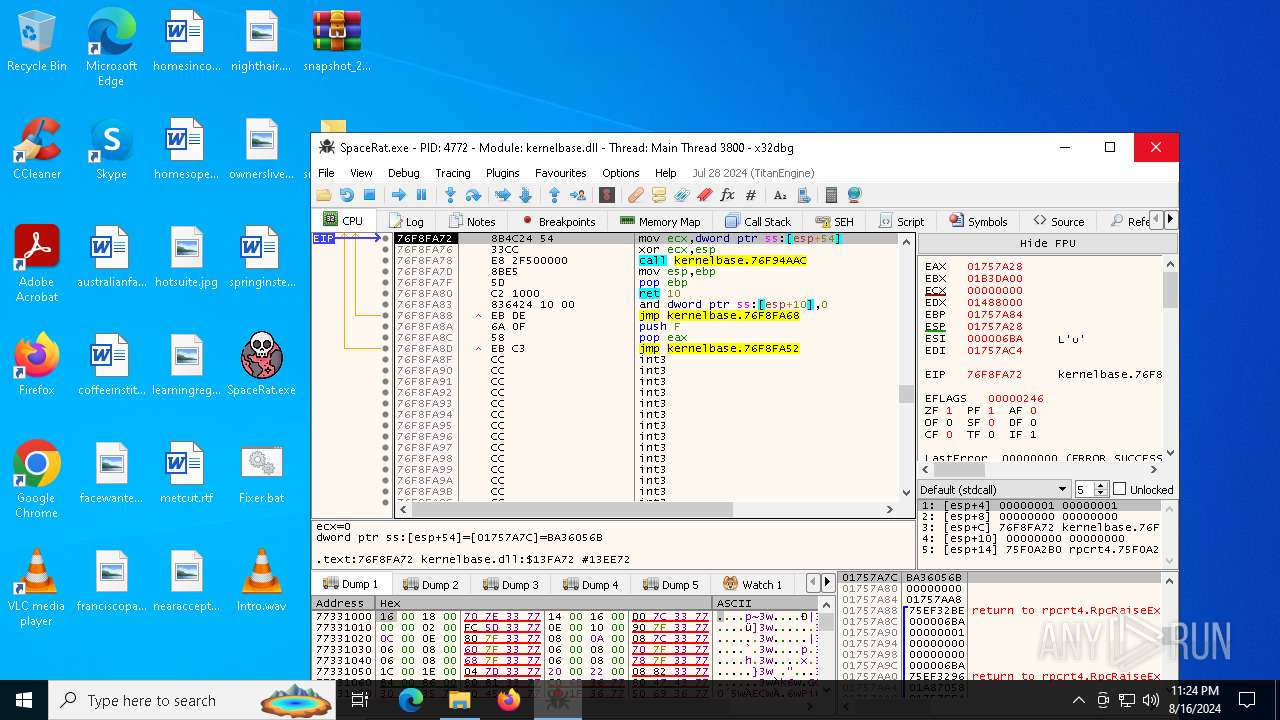1280x720 pixels.
Task: Start trace into from the toolbar
Action: coord(502,195)
